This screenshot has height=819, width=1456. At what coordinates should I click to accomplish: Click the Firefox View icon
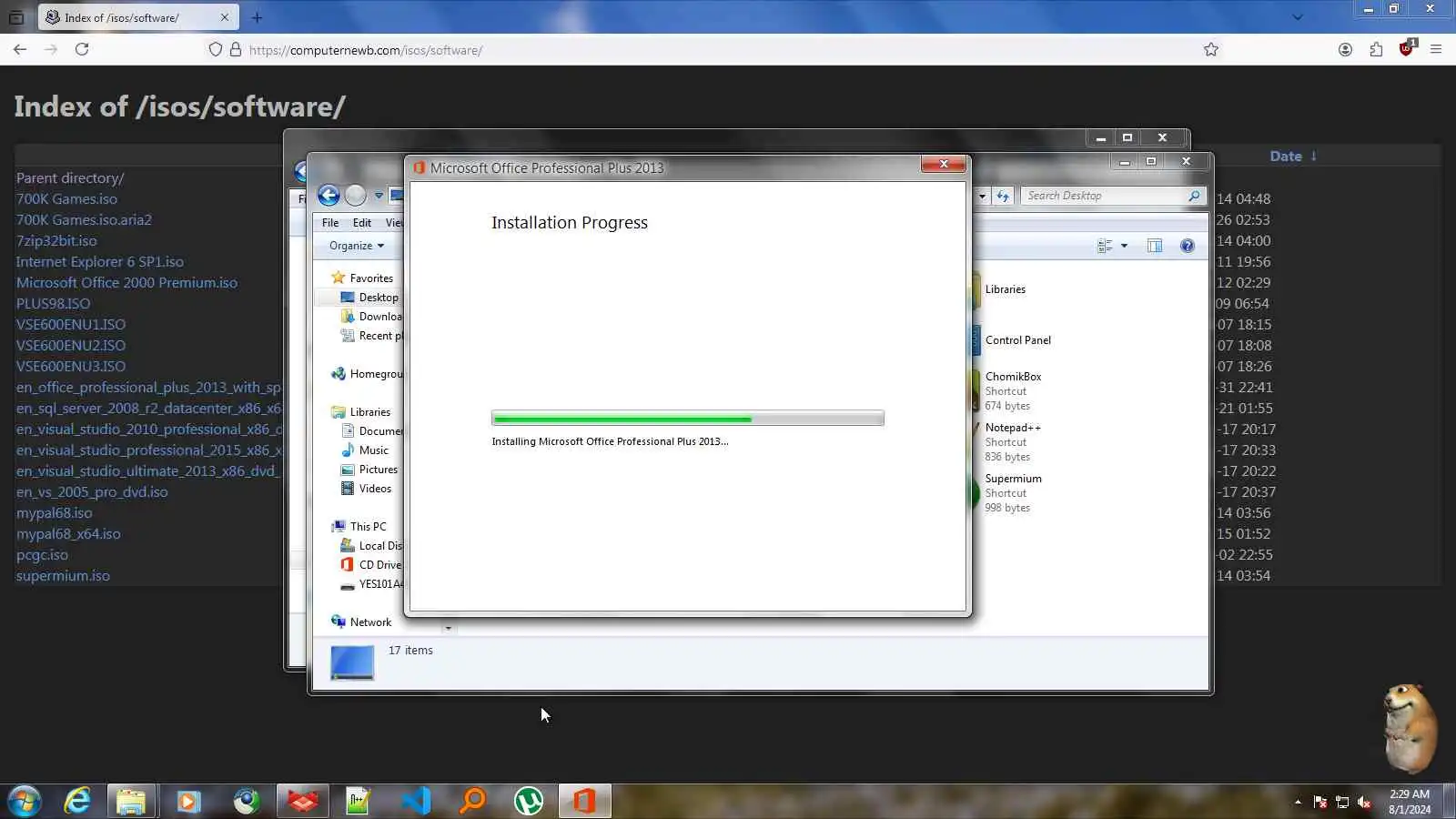(16, 17)
